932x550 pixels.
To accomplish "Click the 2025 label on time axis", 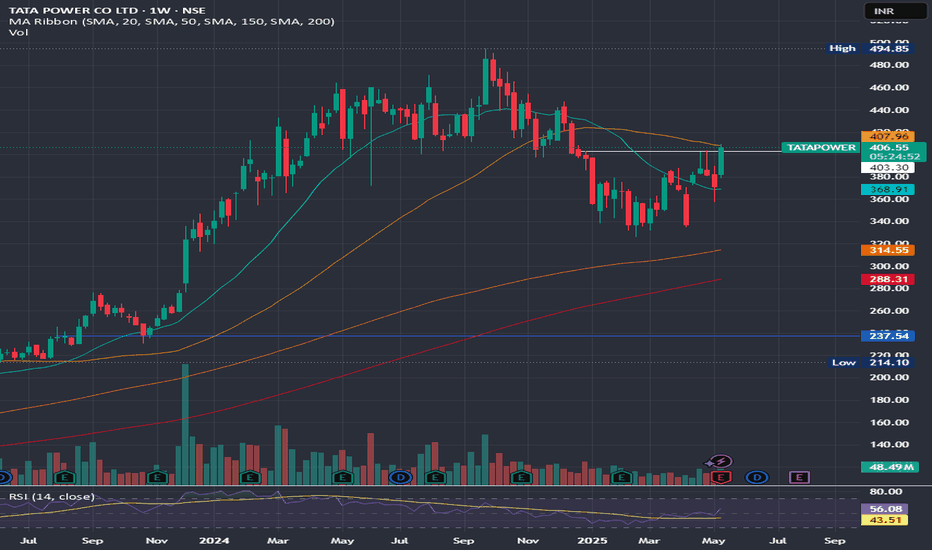I will pos(593,540).
